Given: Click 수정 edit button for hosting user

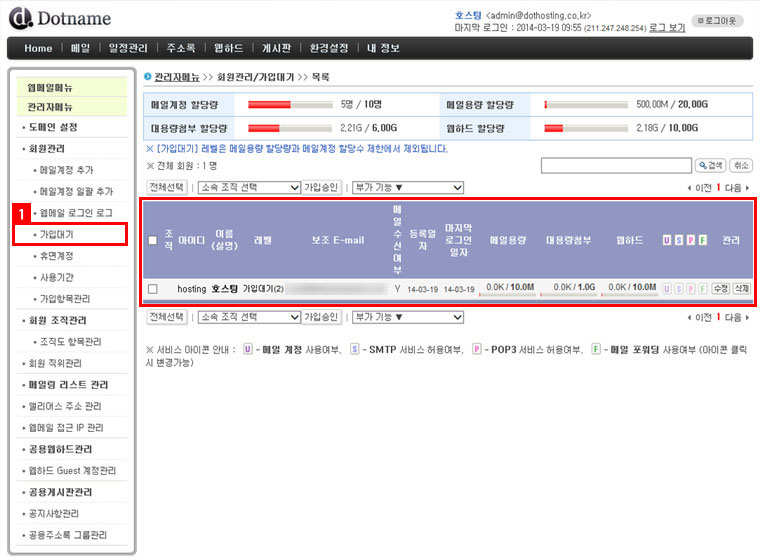Looking at the screenshot, I should pos(720,288).
